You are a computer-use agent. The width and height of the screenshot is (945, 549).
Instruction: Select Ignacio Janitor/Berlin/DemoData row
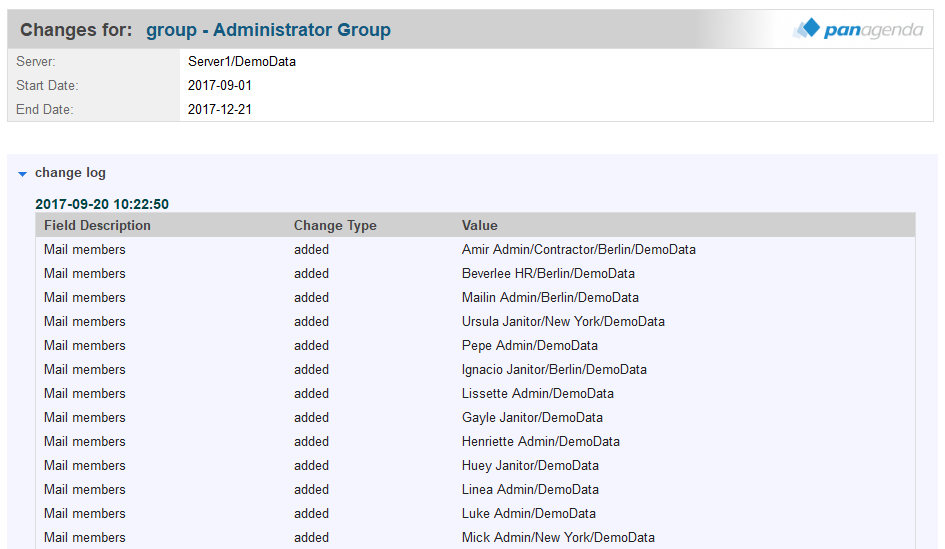point(554,370)
